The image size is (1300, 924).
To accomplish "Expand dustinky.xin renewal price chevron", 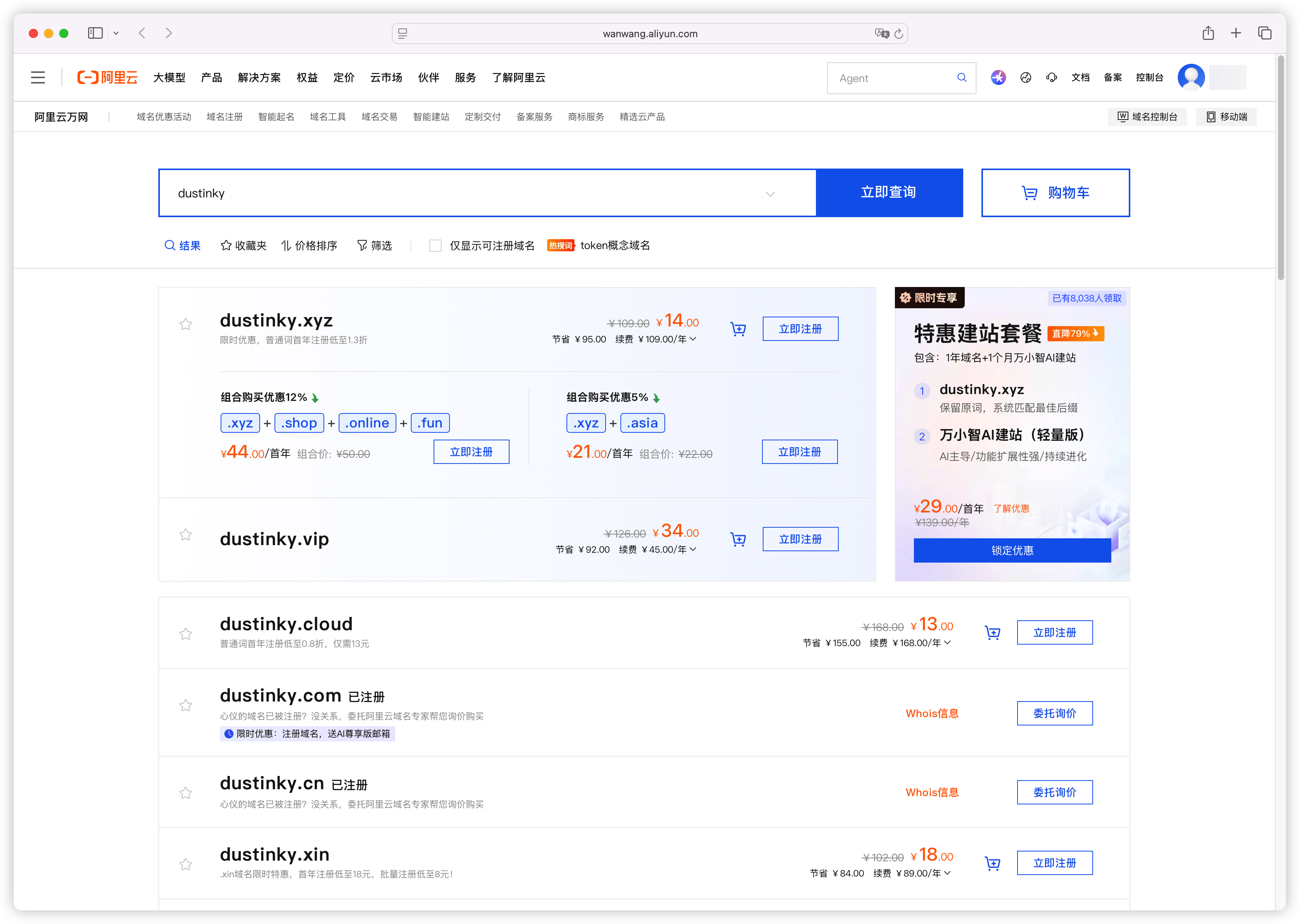I will tap(947, 874).
